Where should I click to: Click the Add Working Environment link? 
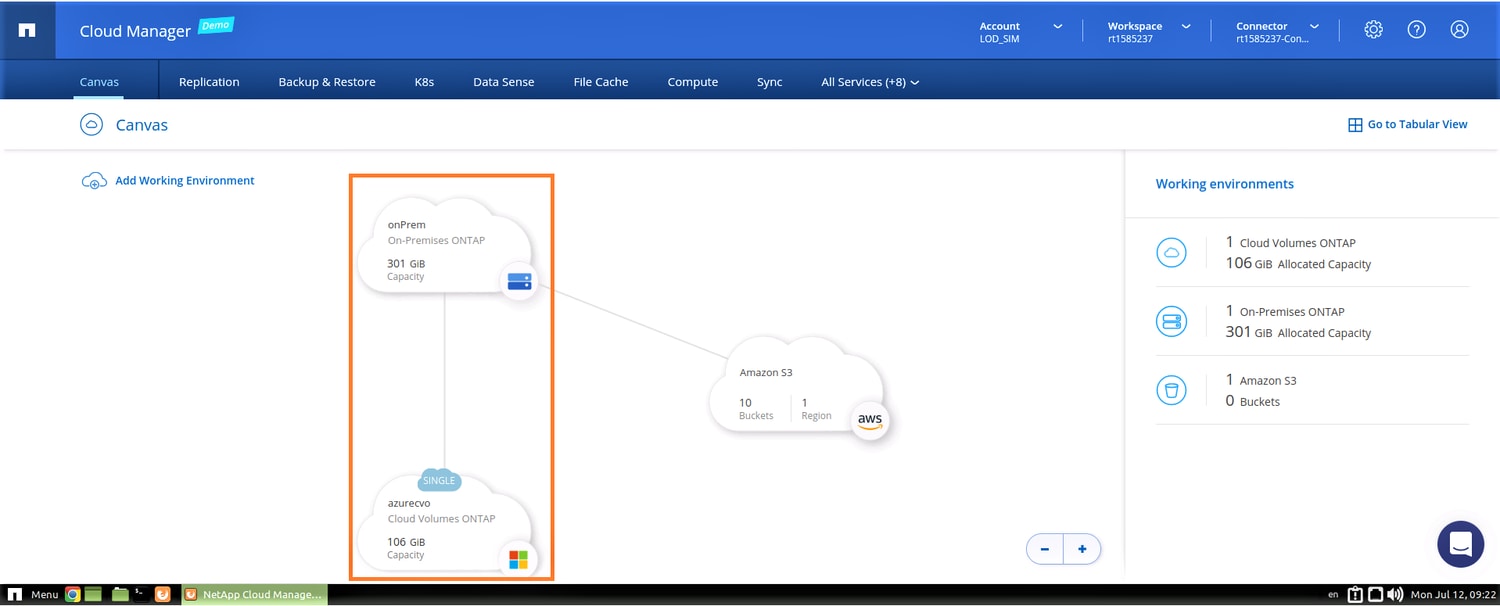[x=185, y=181]
